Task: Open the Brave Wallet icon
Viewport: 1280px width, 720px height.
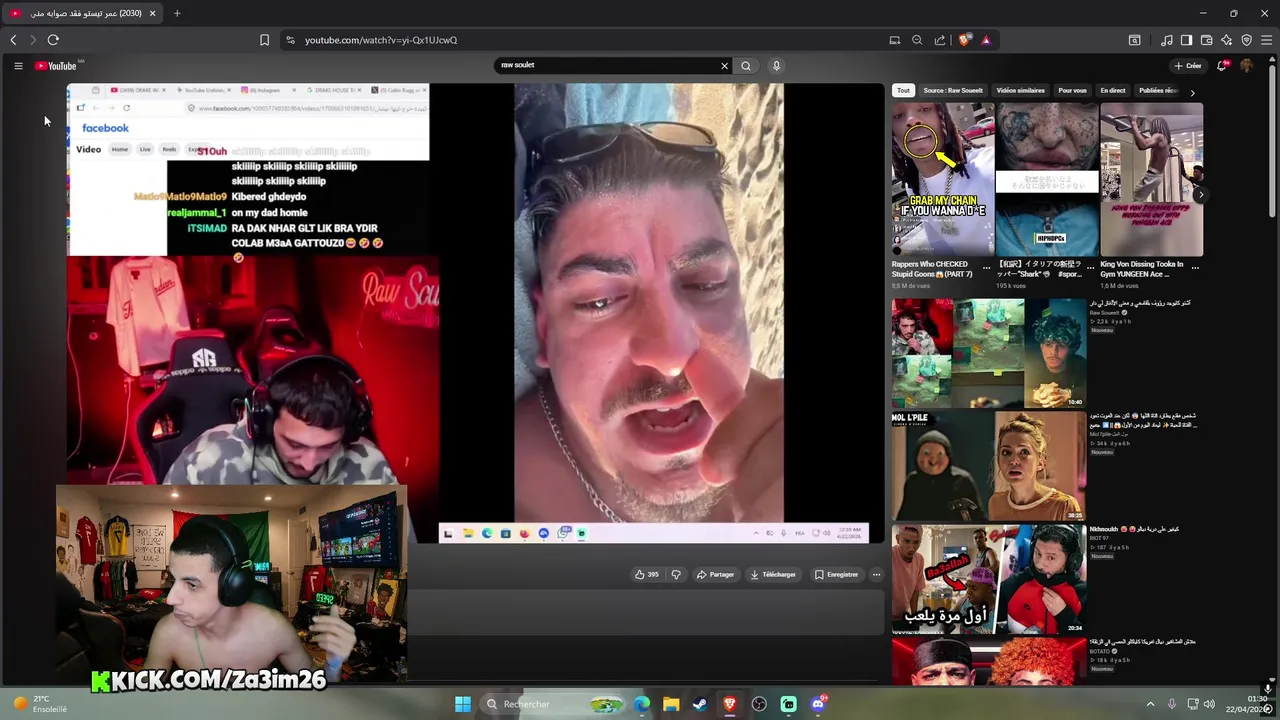Action: 1207,40
